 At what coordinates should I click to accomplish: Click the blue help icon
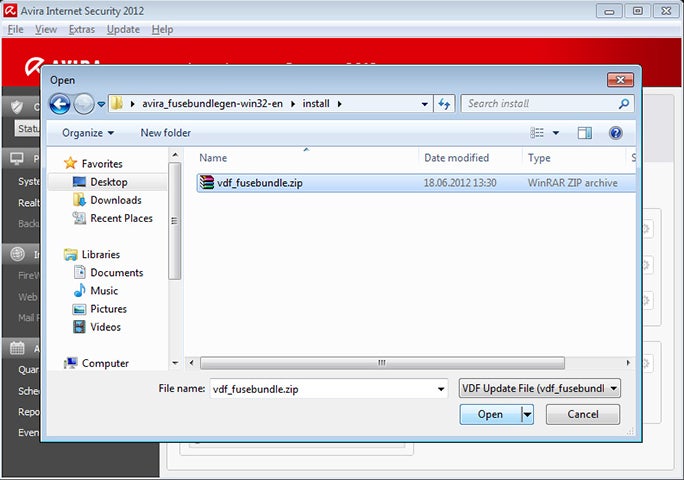616,133
